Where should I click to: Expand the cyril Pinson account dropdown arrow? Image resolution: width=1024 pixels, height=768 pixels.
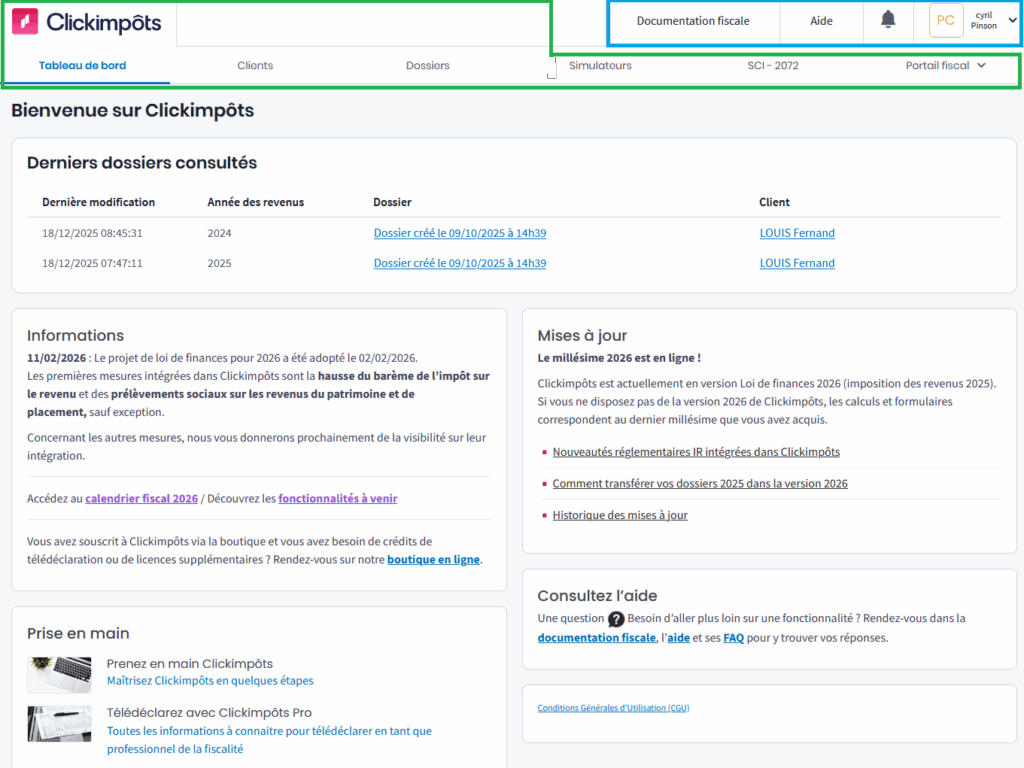(x=1012, y=20)
